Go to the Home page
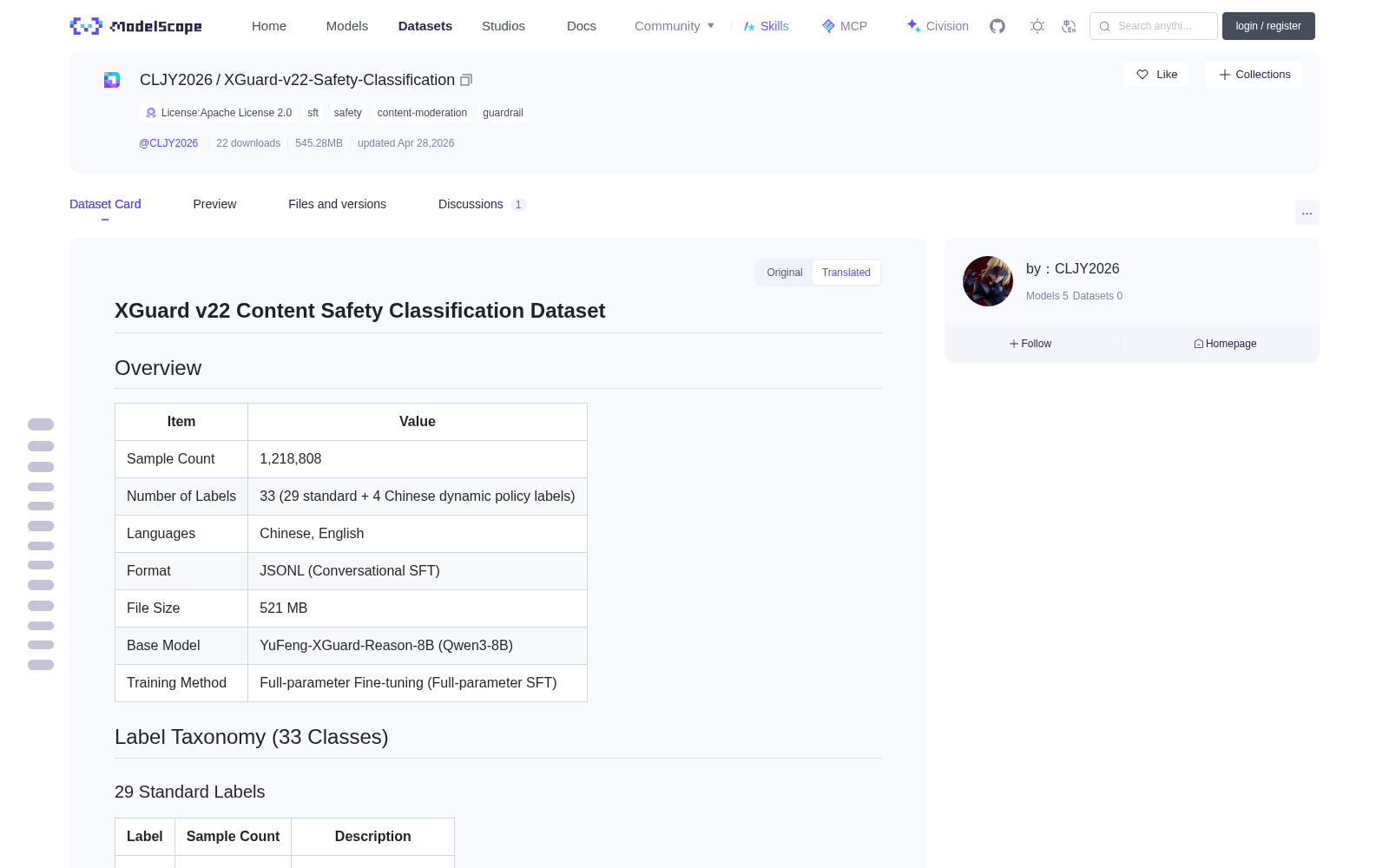Image resolution: width=1389 pixels, height=868 pixels. (269, 26)
